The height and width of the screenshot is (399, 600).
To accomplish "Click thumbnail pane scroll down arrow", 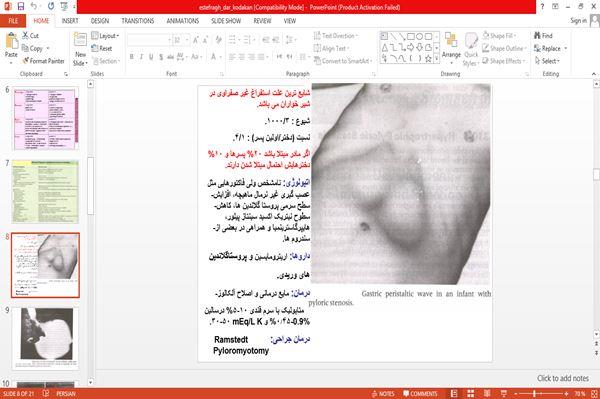I will 91,382.
